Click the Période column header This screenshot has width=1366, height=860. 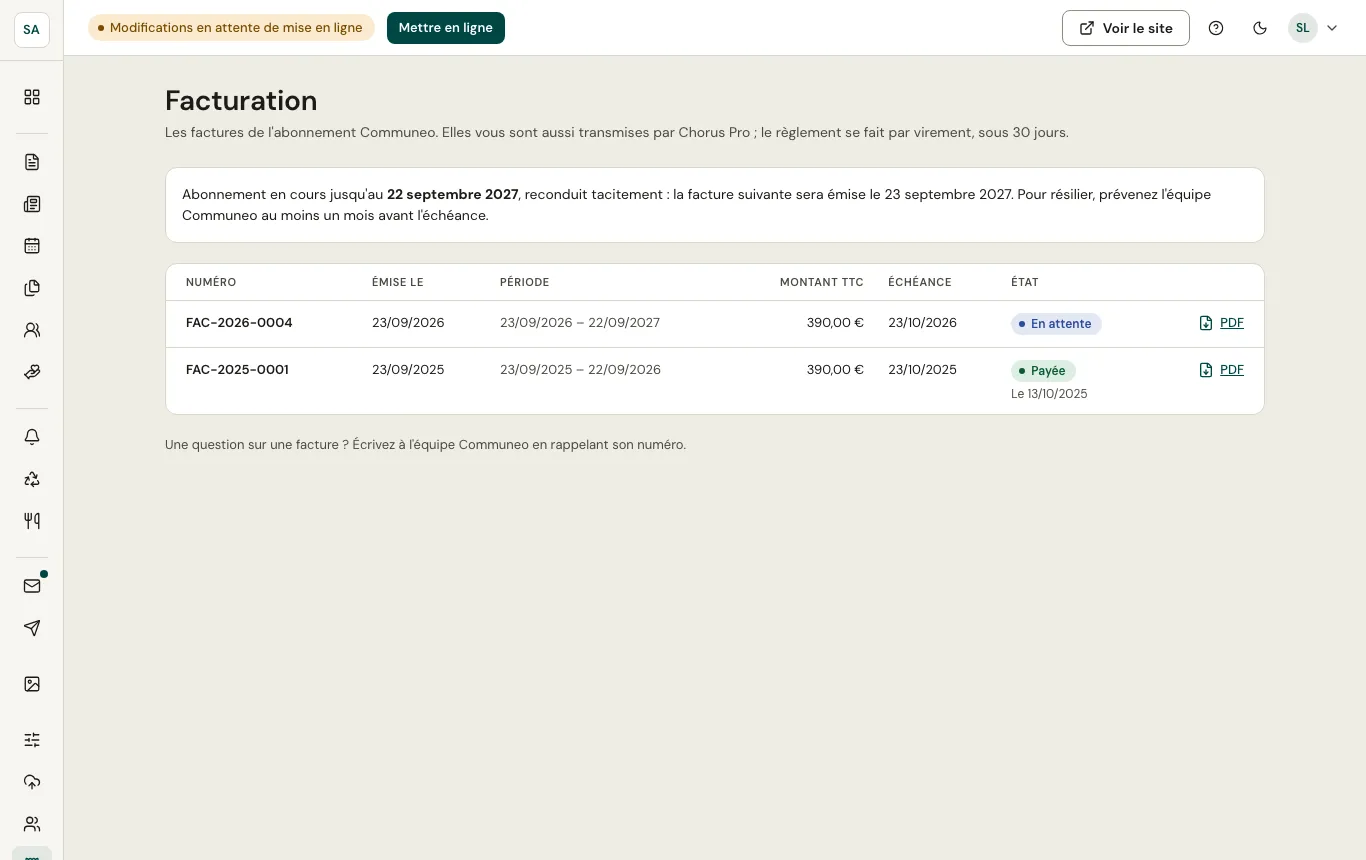tap(525, 282)
